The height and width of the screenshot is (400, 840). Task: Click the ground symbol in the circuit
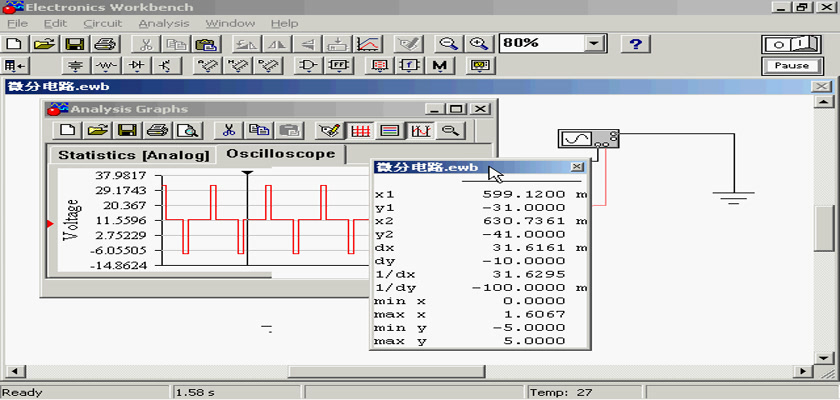pyautogui.click(x=733, y=197)
